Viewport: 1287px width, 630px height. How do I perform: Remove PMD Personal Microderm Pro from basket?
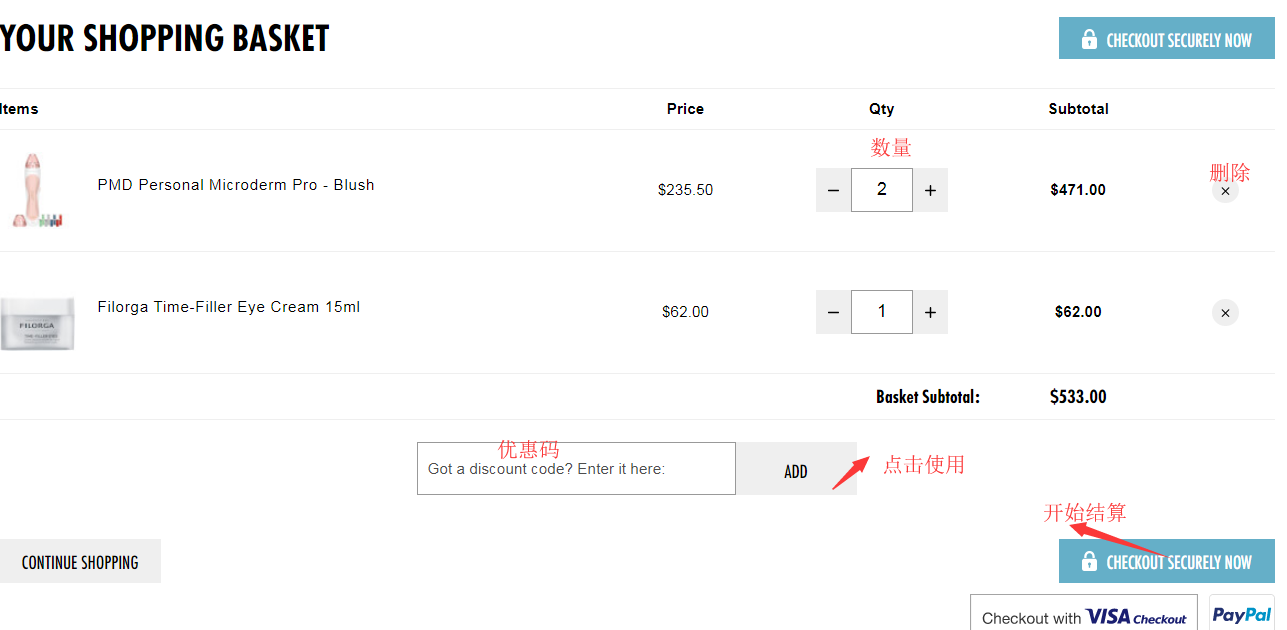[x=1225, y=190]
